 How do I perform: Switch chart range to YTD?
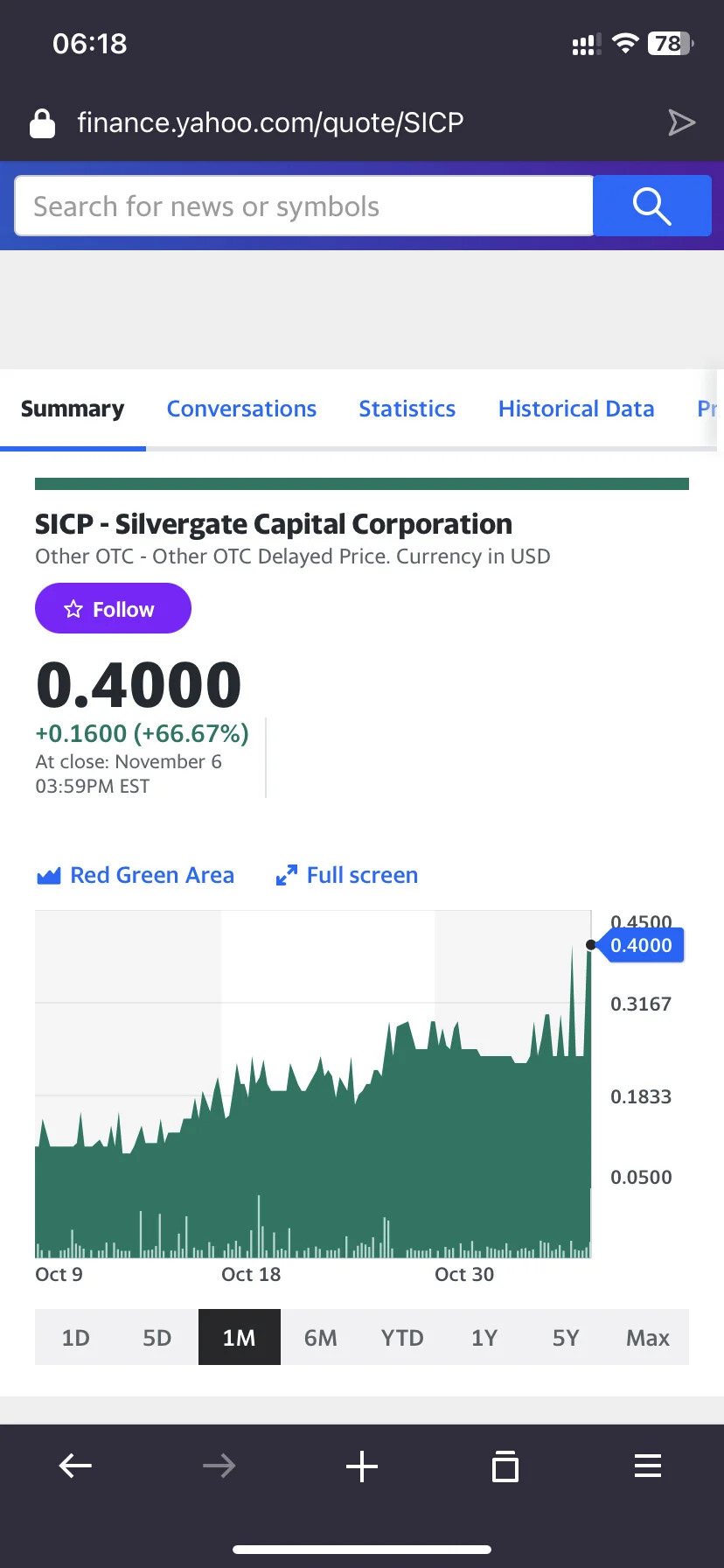pos(402,1337)
